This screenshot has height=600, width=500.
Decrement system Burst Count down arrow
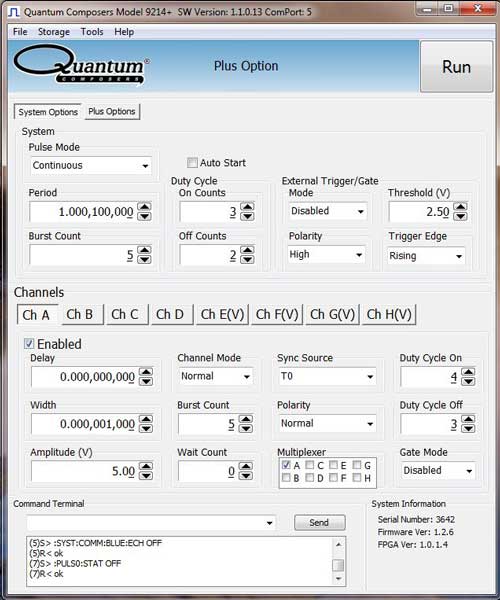[145, 259]
